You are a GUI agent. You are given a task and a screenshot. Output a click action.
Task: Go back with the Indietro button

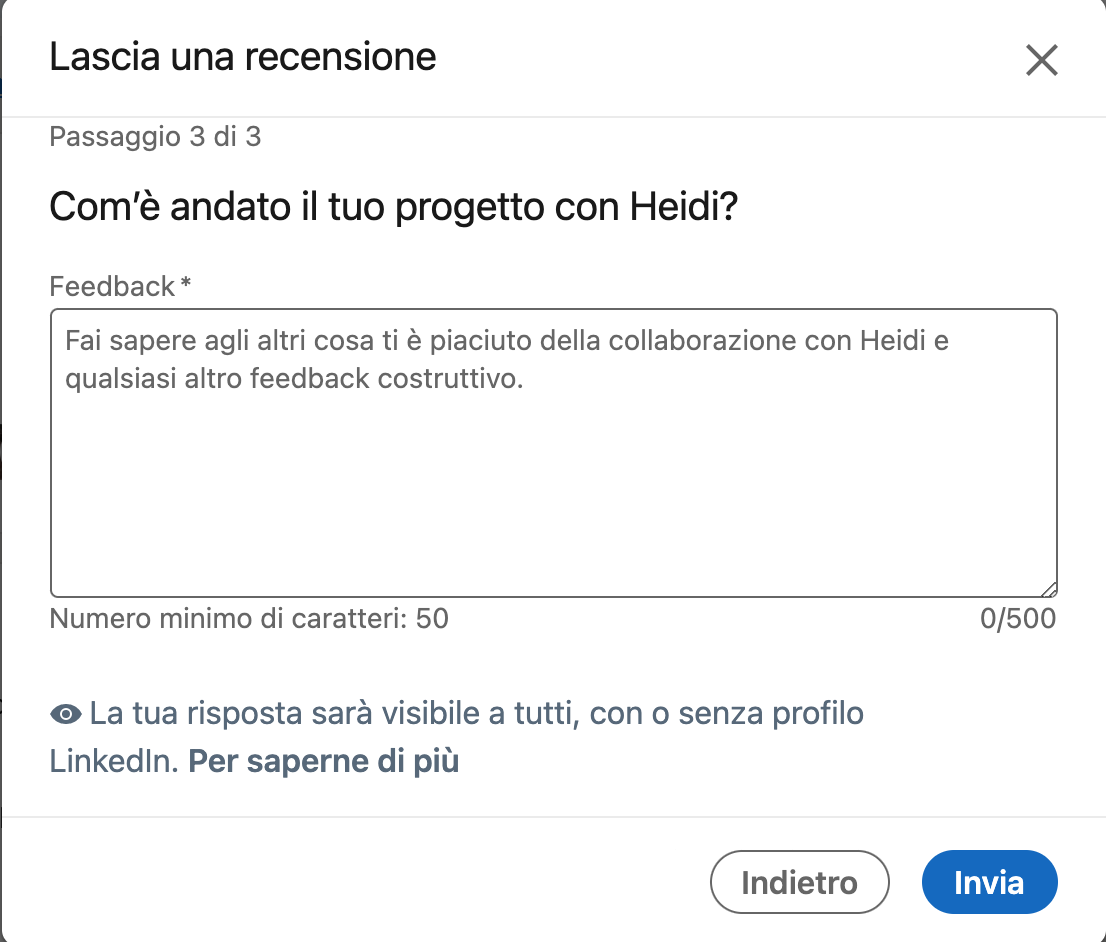click(x=799, y=883)
